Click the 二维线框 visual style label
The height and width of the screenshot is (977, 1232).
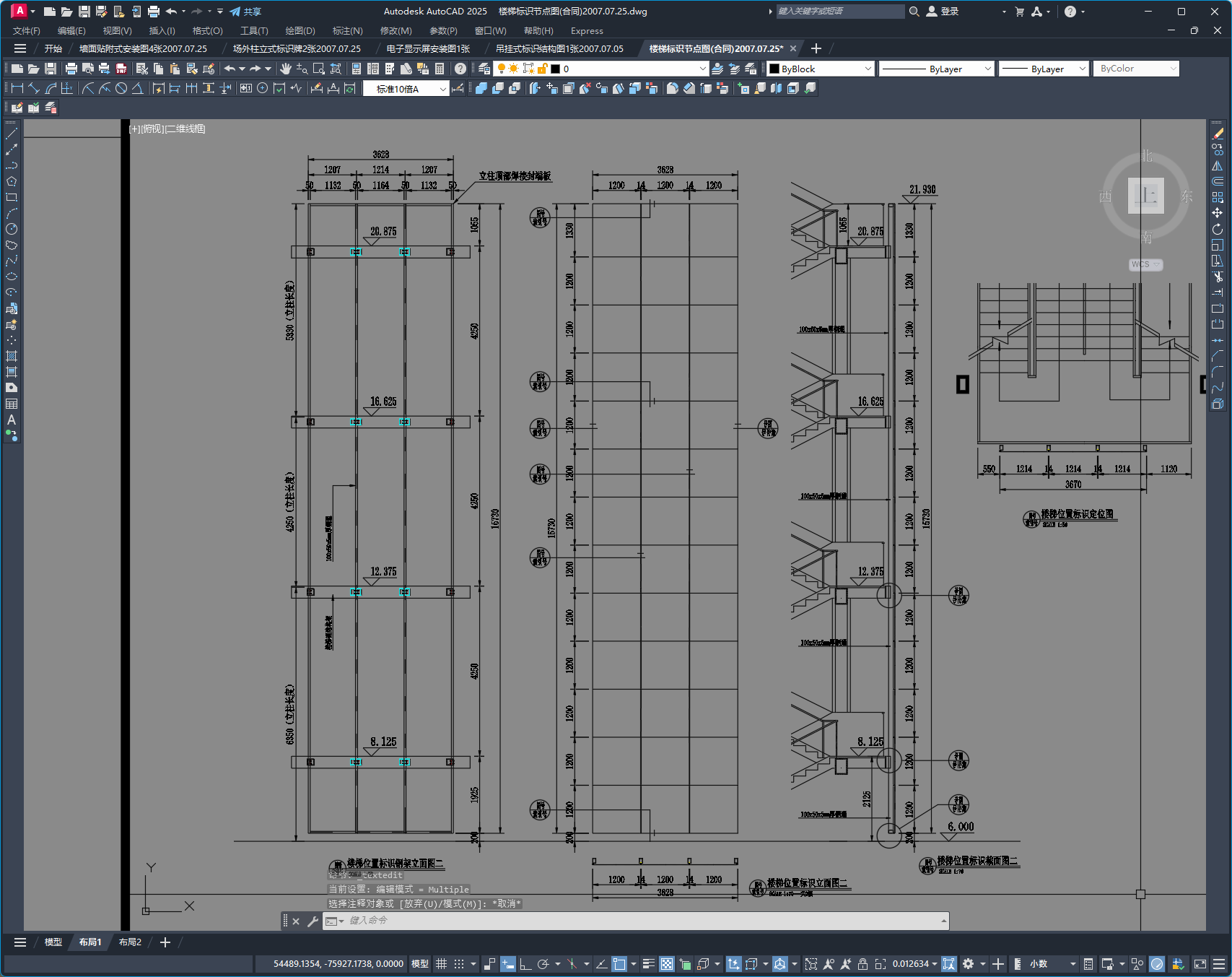tap(185, 129)
